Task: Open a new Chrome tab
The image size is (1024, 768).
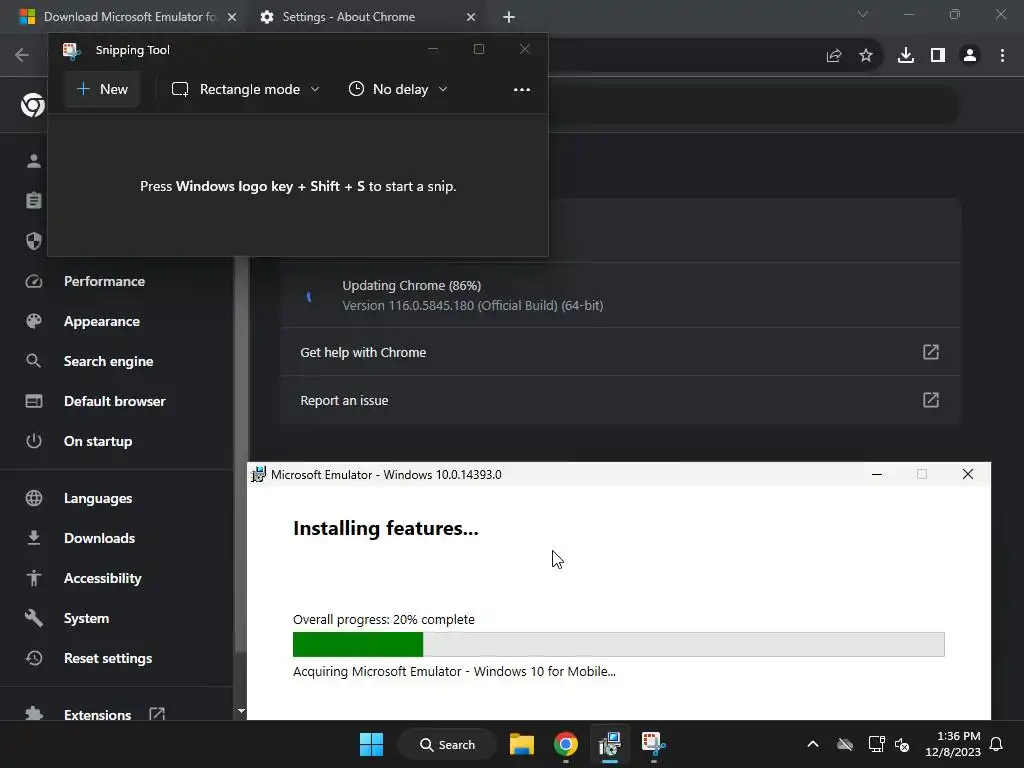Action: (x=509, y=17)
